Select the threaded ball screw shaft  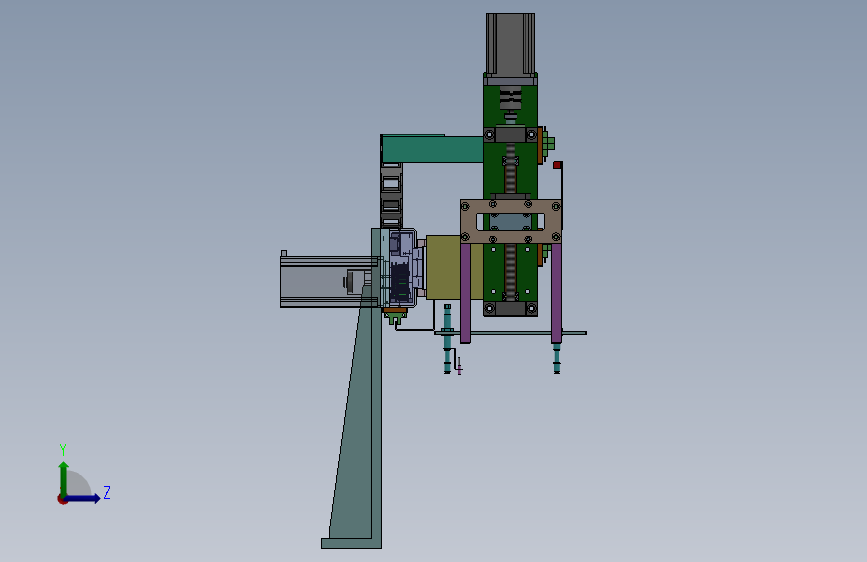click(x=510, y=271)
